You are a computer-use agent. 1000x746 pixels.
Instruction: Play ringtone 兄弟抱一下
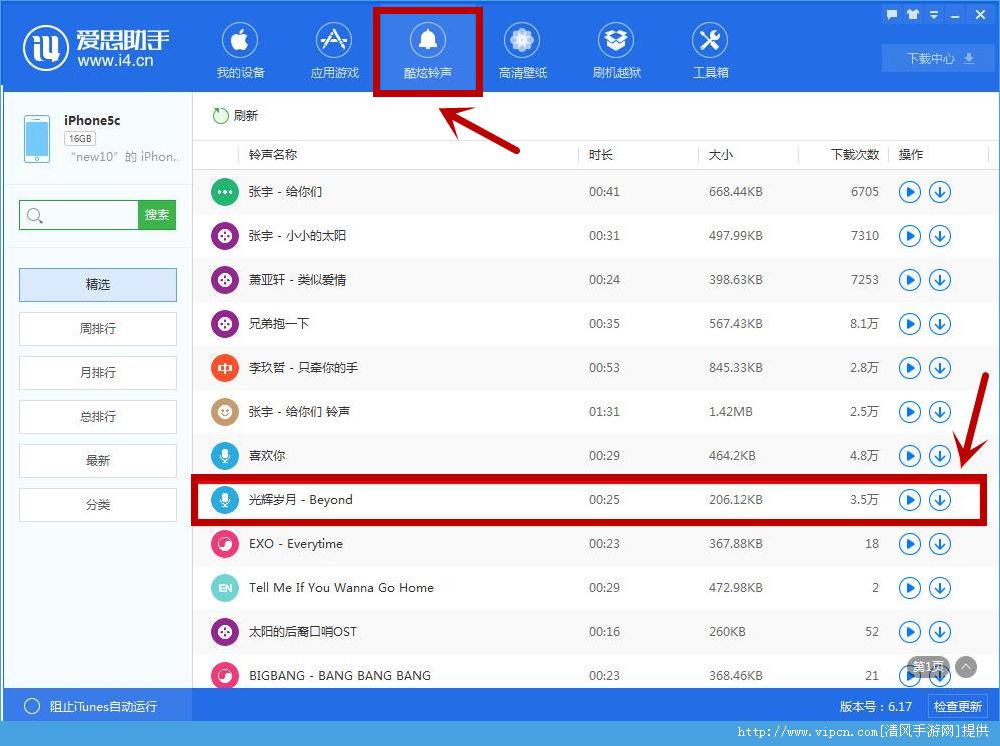click(909, 324)
